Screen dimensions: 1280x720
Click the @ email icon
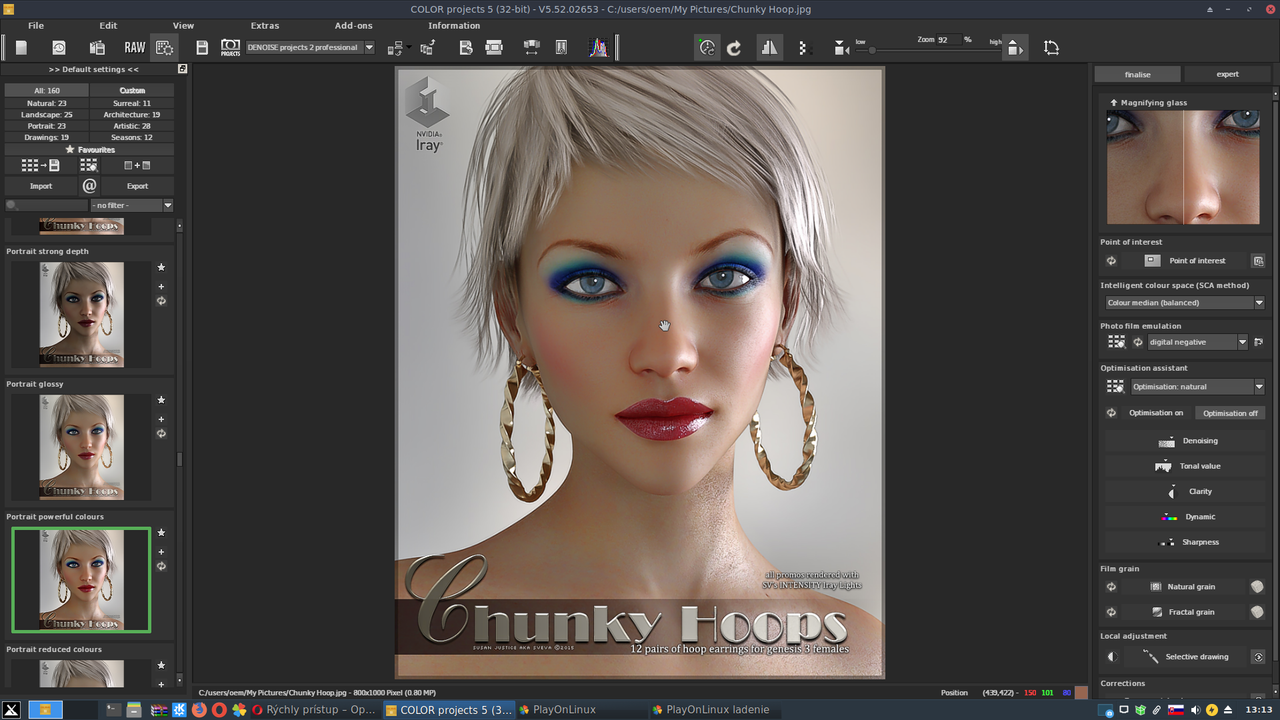tap(89, 185)
